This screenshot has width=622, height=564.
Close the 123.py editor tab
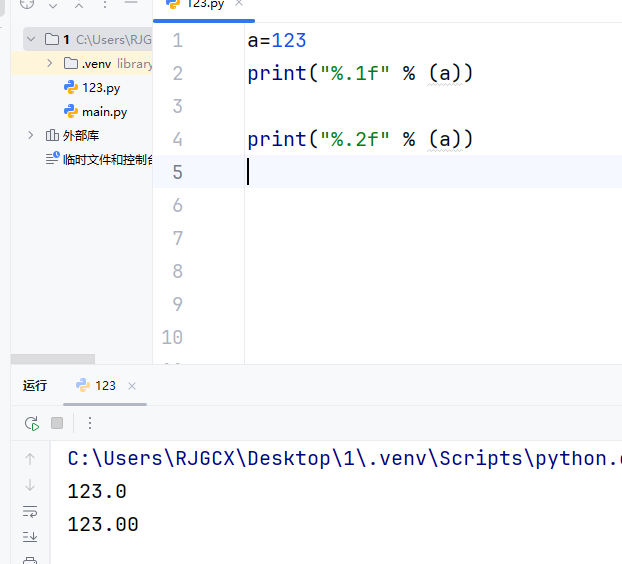point(239,3)
